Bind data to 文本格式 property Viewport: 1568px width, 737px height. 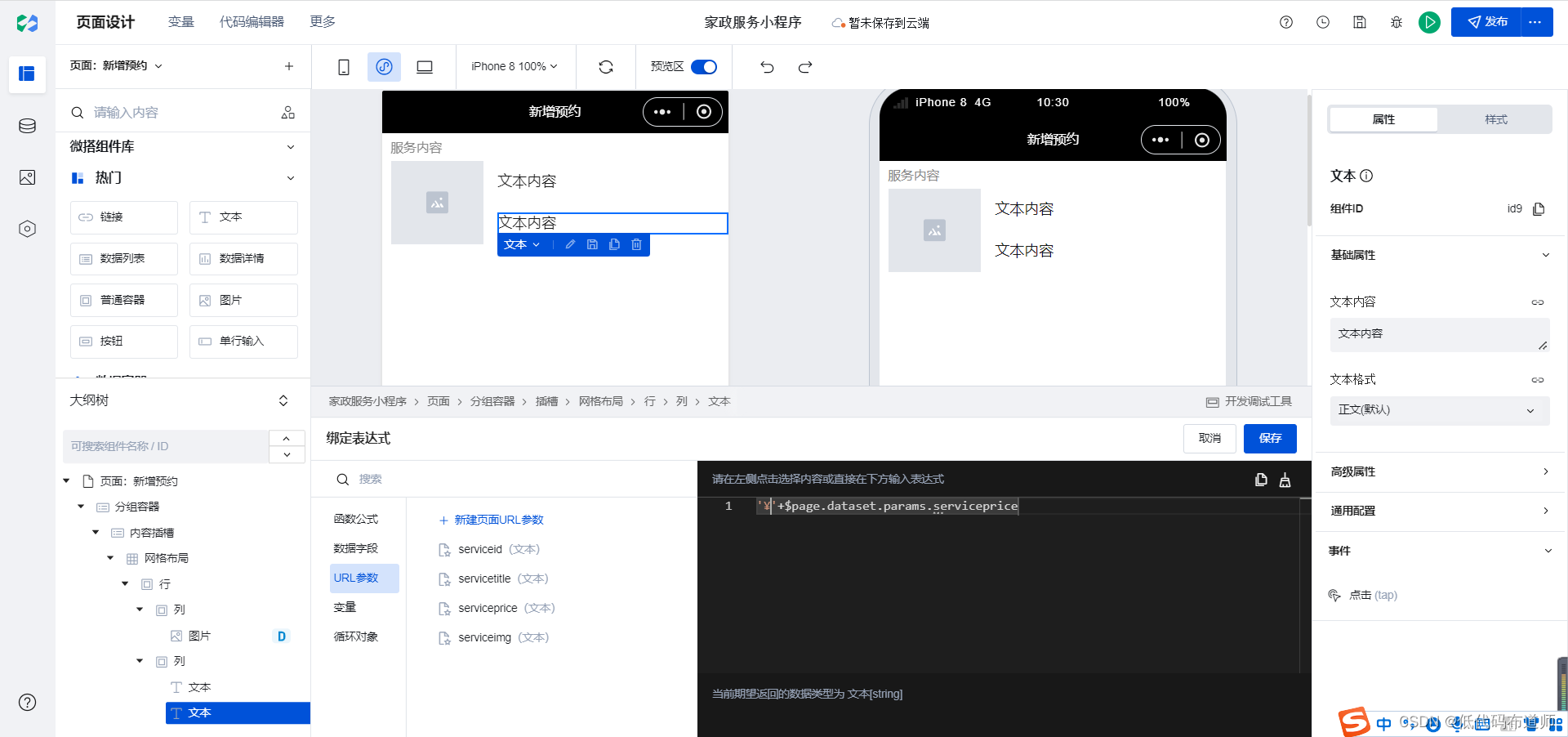1538,380
